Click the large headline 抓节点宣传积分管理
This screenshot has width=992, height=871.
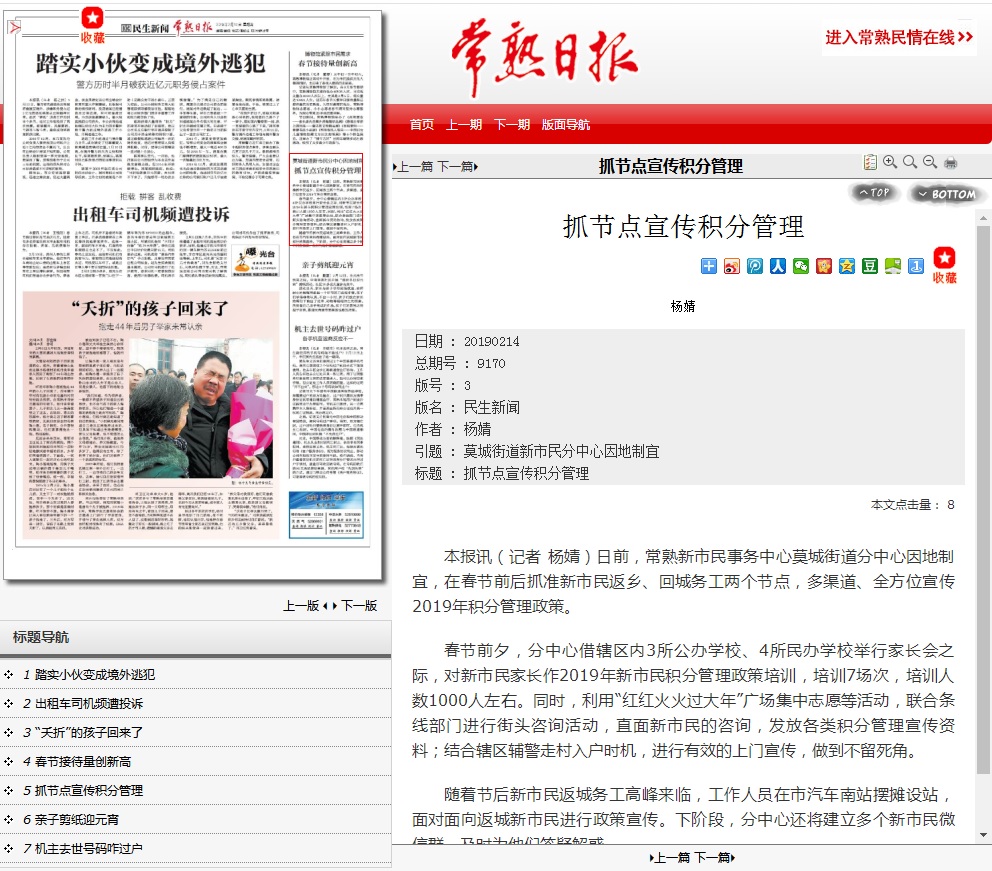click(683, 226)
